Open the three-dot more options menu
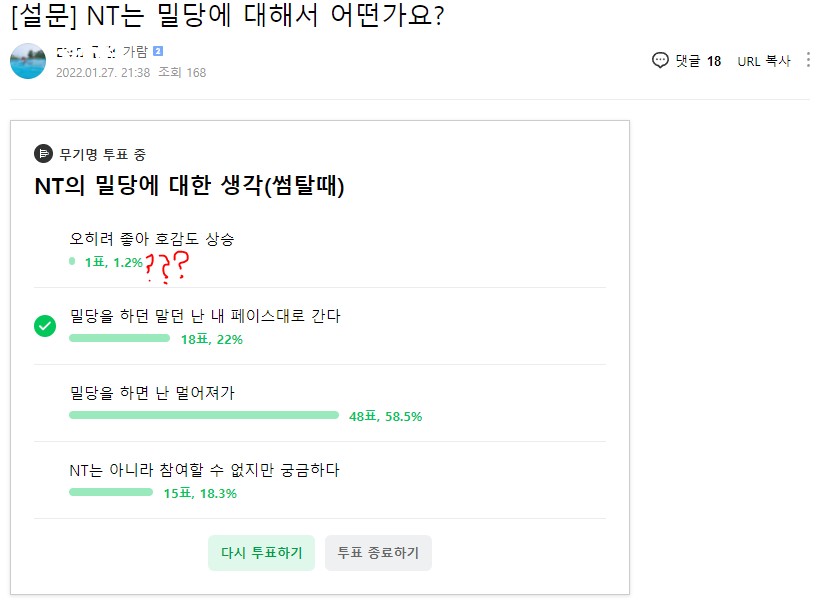This screenshot has width=827, height=604. [x=808, y=60]
